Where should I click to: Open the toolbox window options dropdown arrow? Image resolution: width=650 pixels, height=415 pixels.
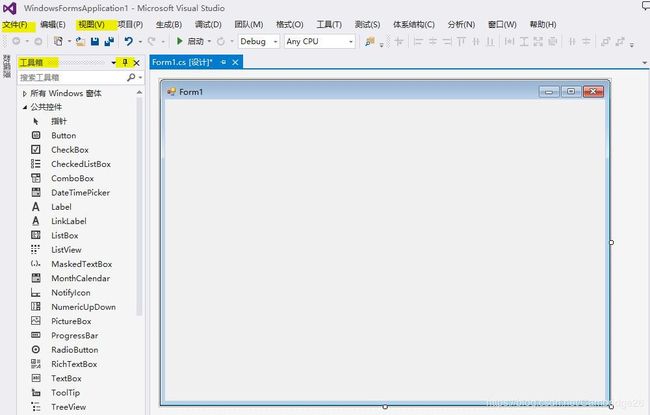point(114,63)
